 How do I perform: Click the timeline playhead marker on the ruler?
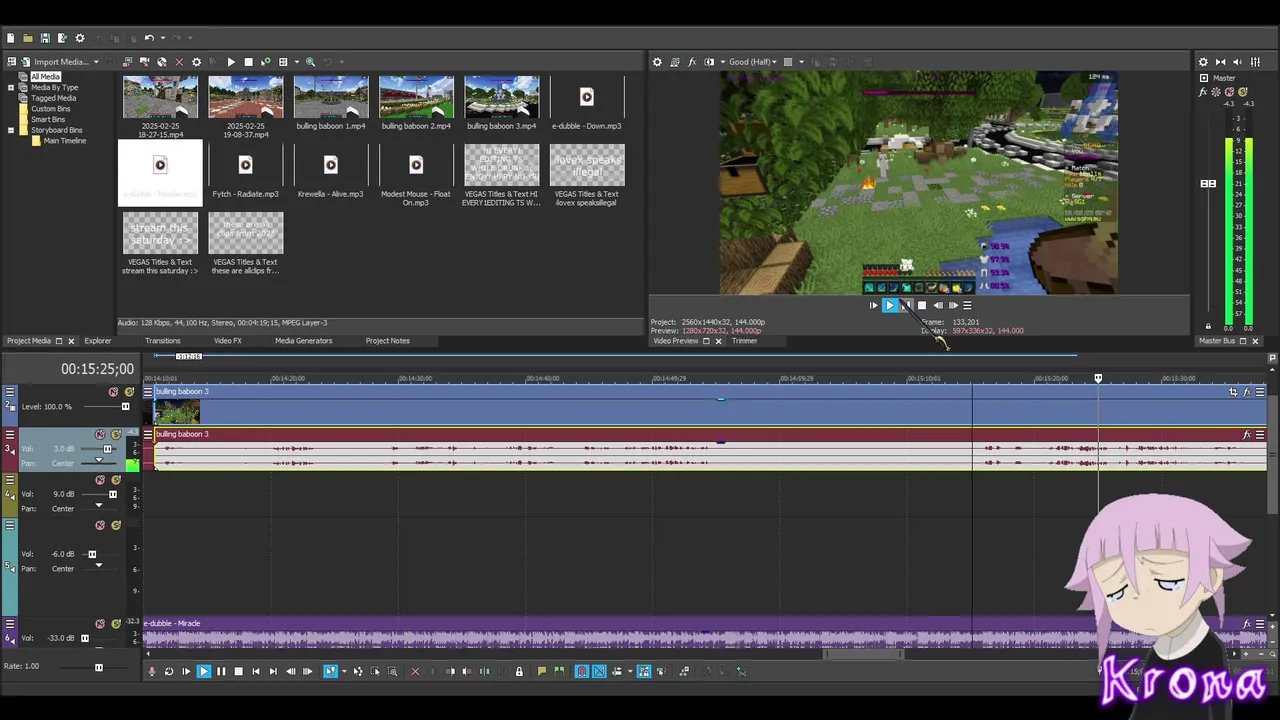tap(1098, 378)
